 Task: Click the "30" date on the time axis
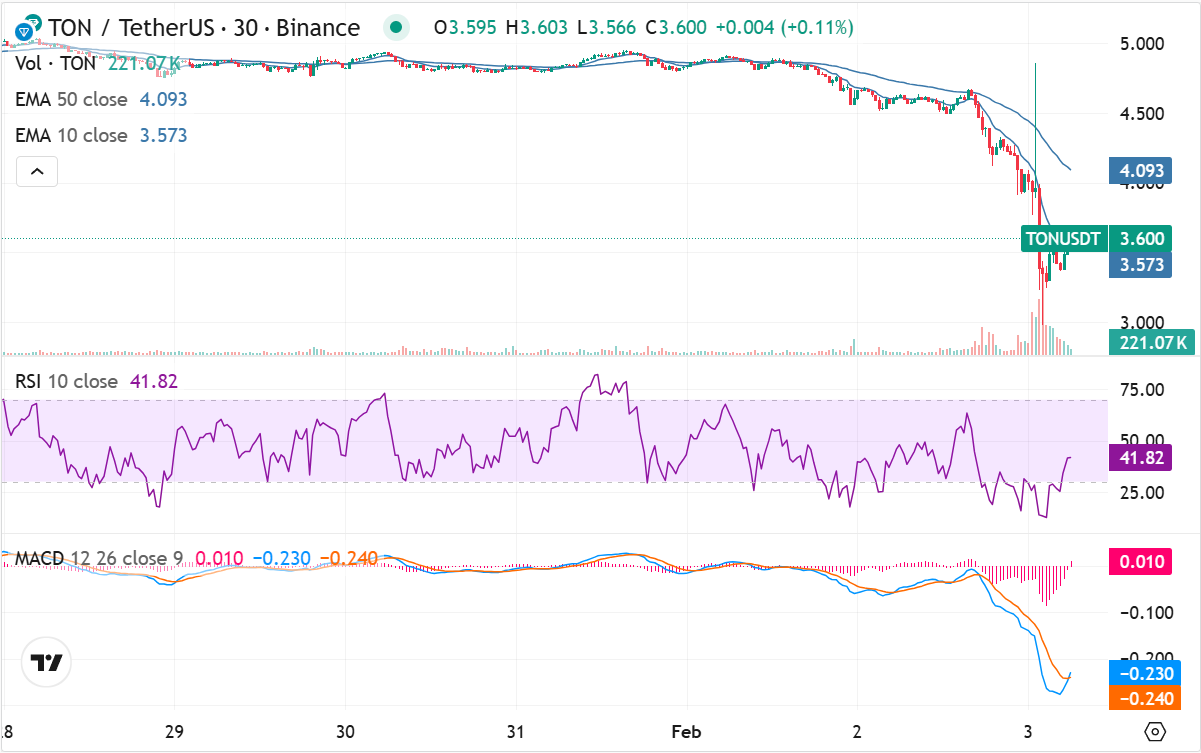click(346, 731)
